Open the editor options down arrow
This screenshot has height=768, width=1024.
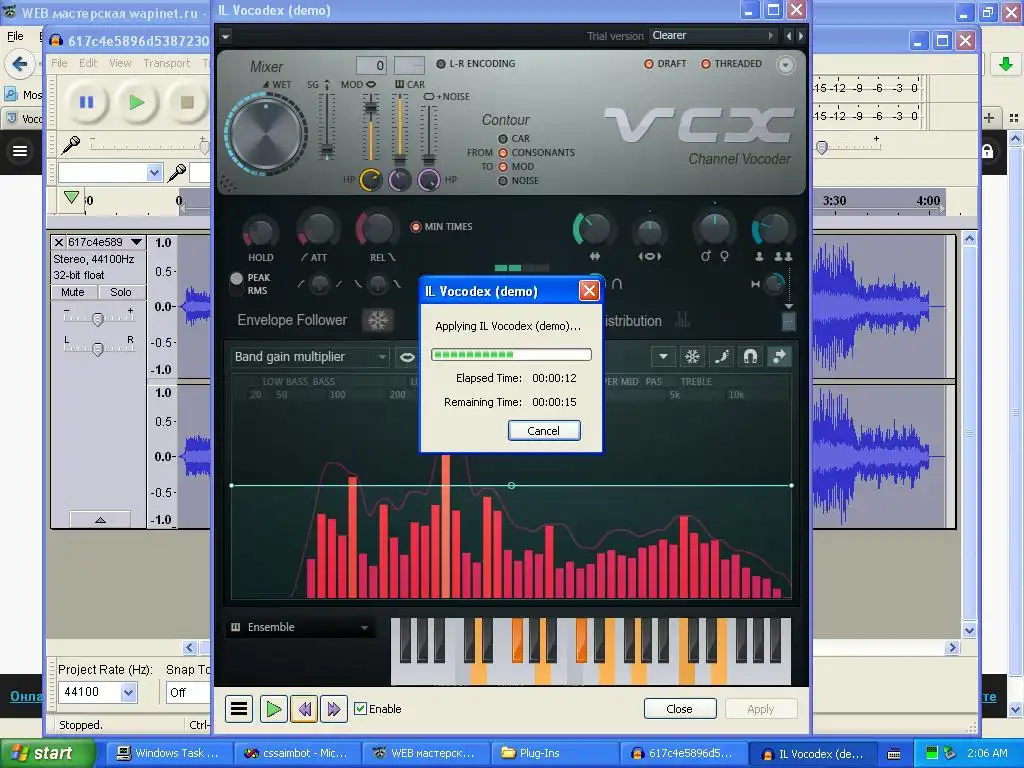(x=663, y=357)
